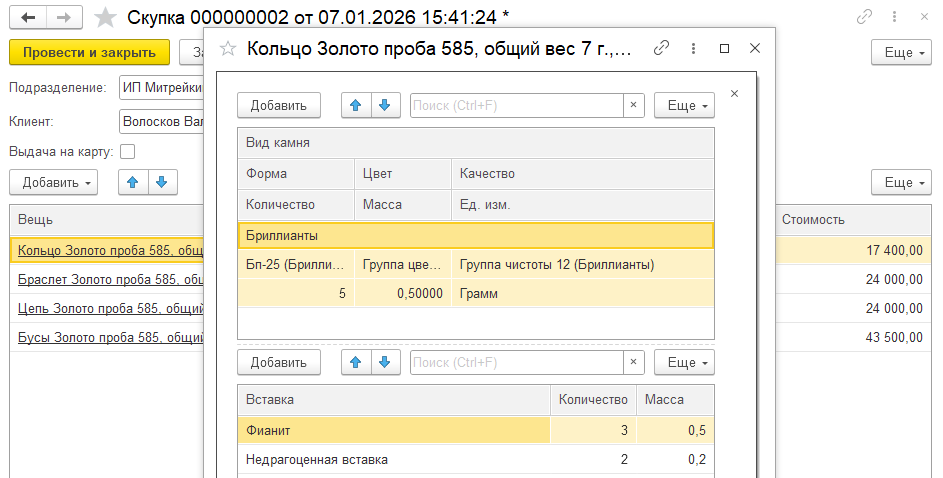Screen dimensions: 943x478
Task: Move stone row up in the top table
Action: coord(355,105)
